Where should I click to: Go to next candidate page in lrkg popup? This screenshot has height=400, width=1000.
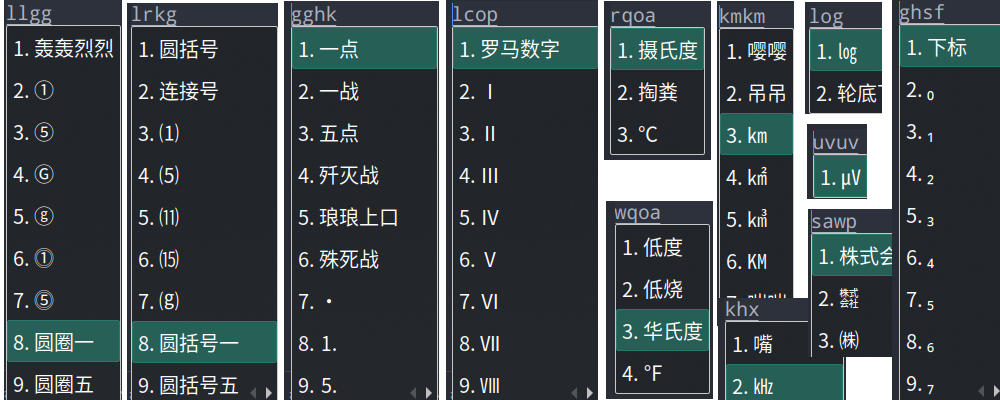click(269, 392)
